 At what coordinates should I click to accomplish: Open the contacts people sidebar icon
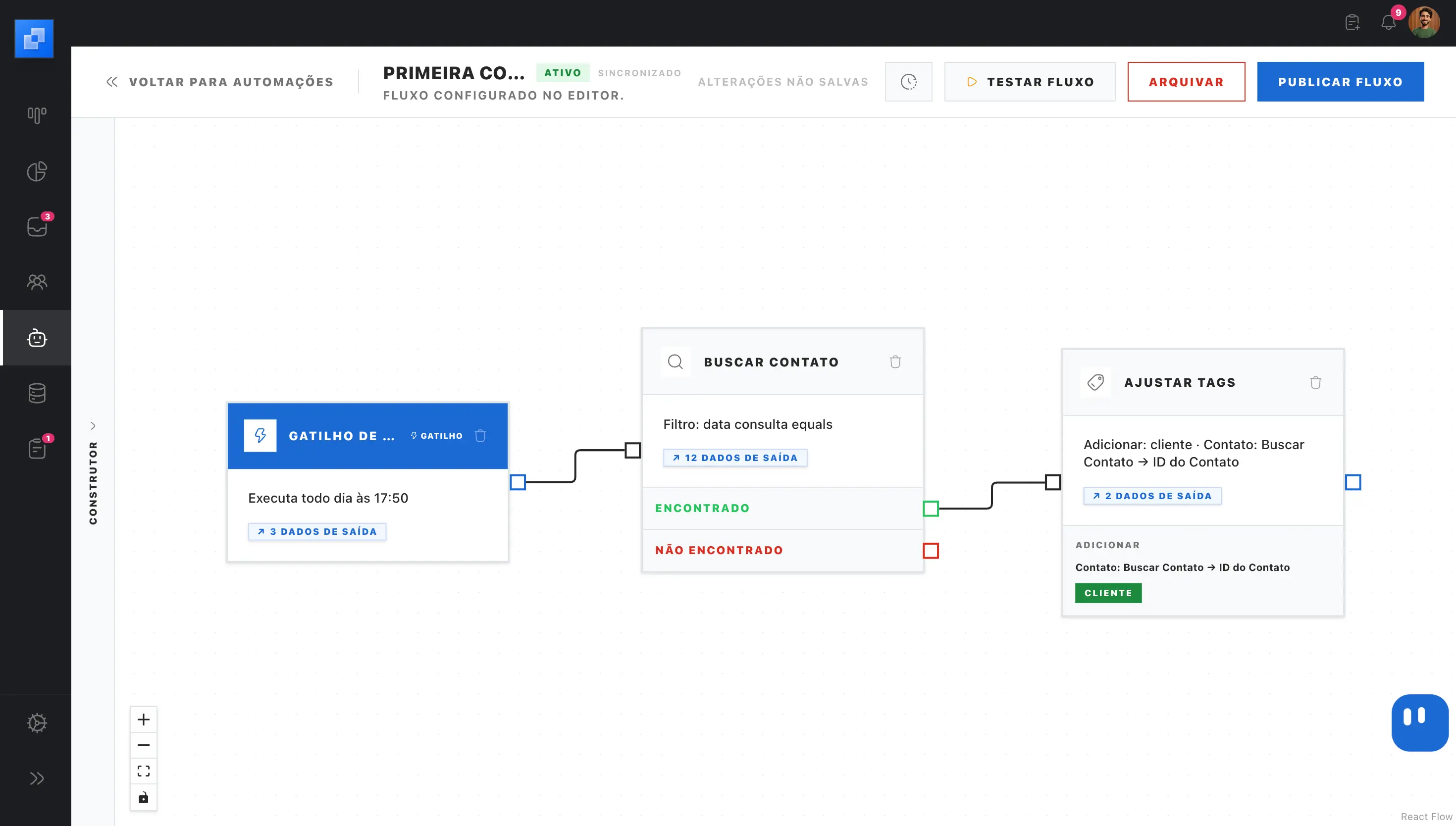[x=37, y=282]
